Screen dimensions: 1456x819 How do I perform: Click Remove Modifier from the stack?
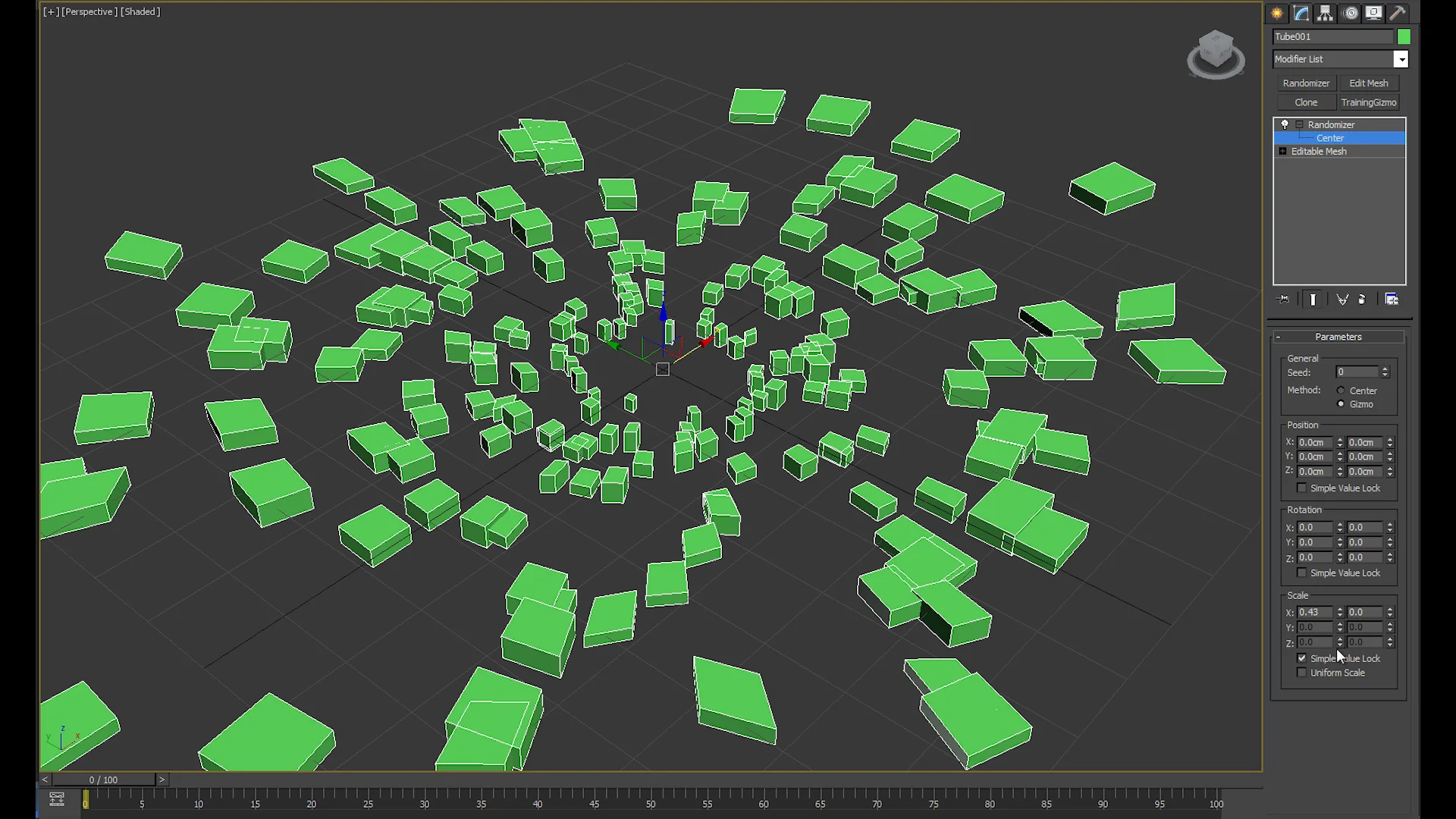(x=1363, y=299)
